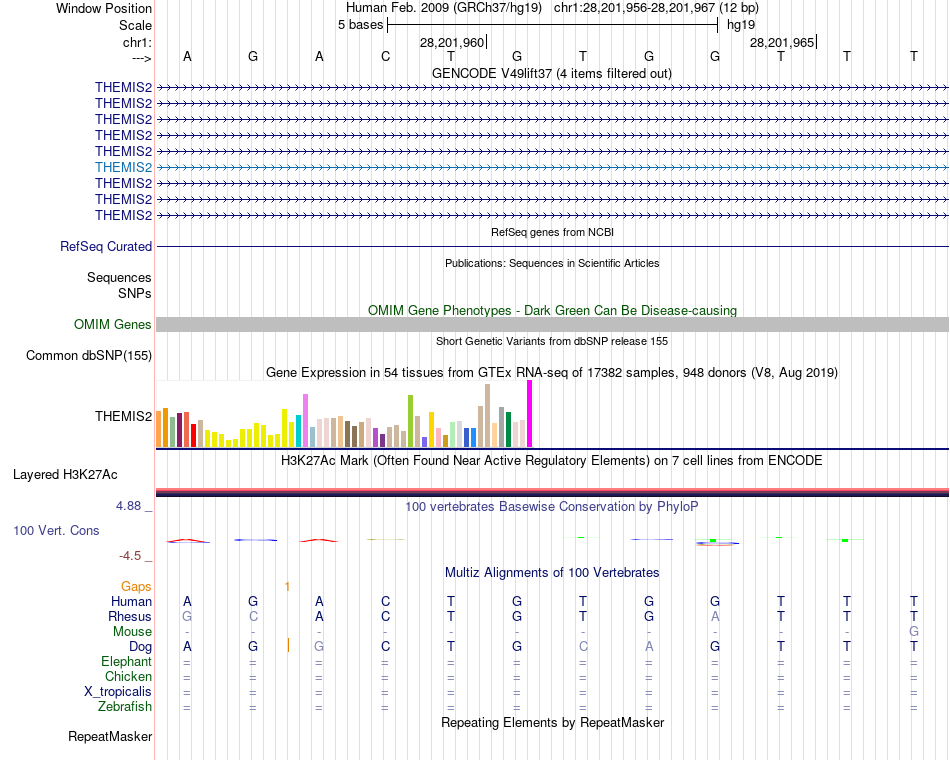Screen dimensions: 950x760
Task: Click the H3K27Ac Mark ENCODE track title
Action: point(552,461)
